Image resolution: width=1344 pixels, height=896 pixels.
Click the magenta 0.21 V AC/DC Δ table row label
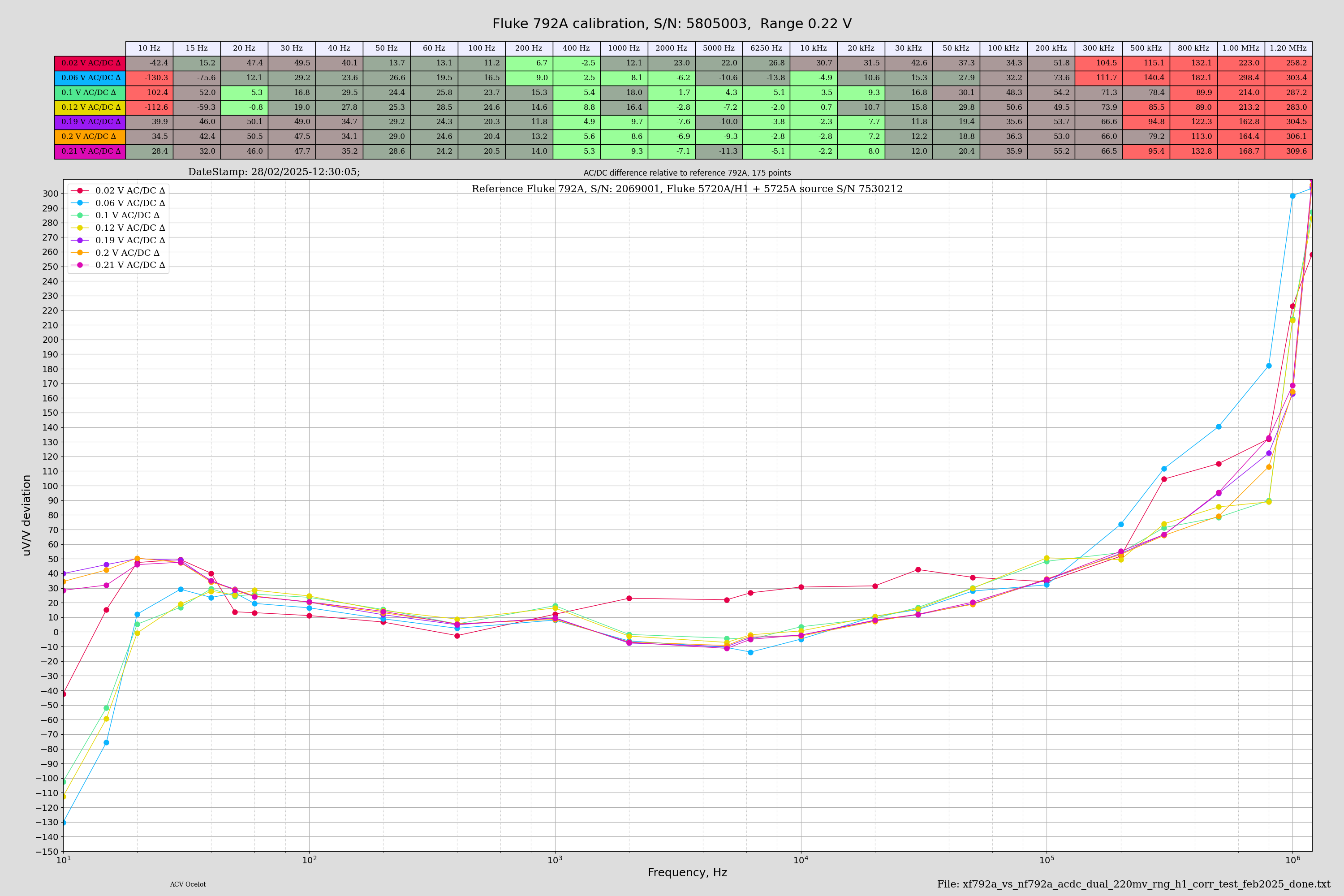click(90, 151)
